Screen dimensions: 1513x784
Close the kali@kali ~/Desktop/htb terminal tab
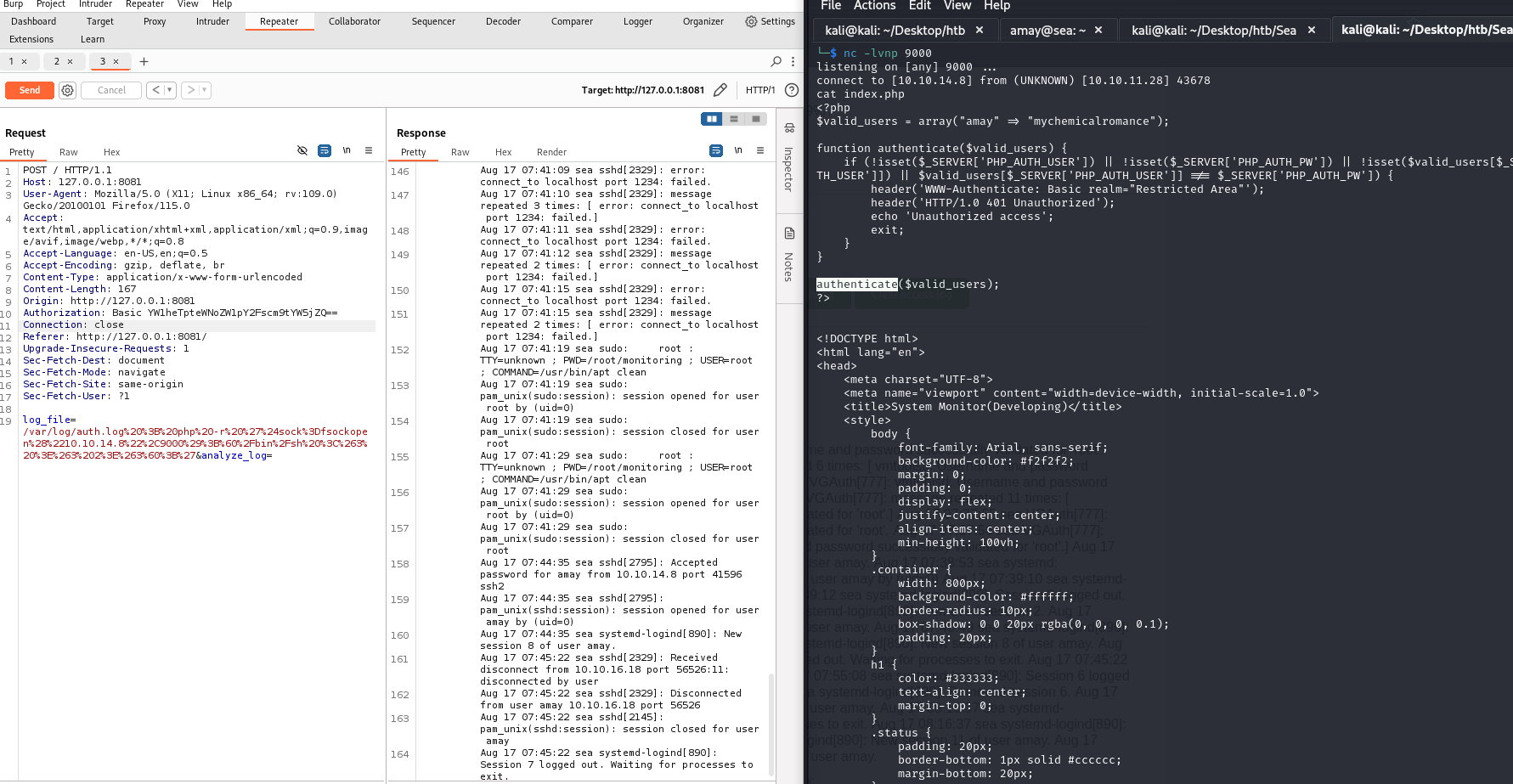pos(979,30)
